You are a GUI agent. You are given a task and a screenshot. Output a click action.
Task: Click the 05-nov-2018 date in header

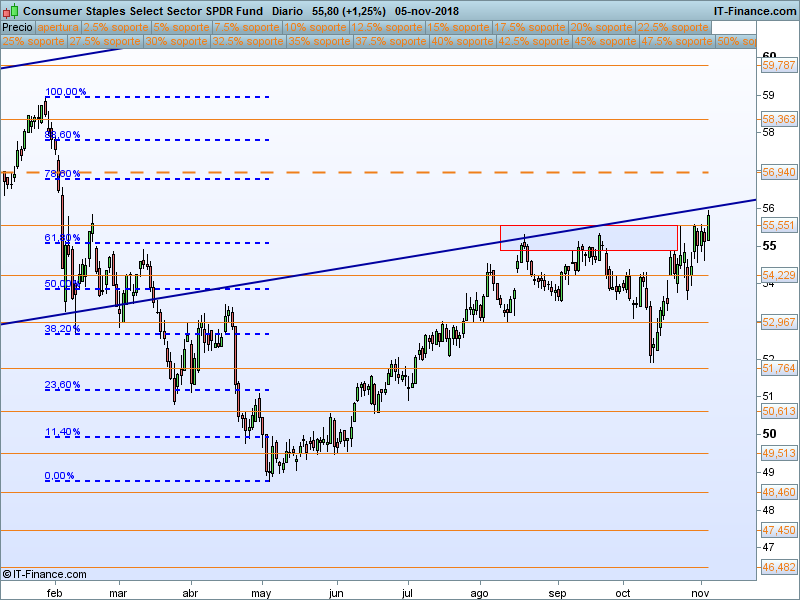(427, 11)
